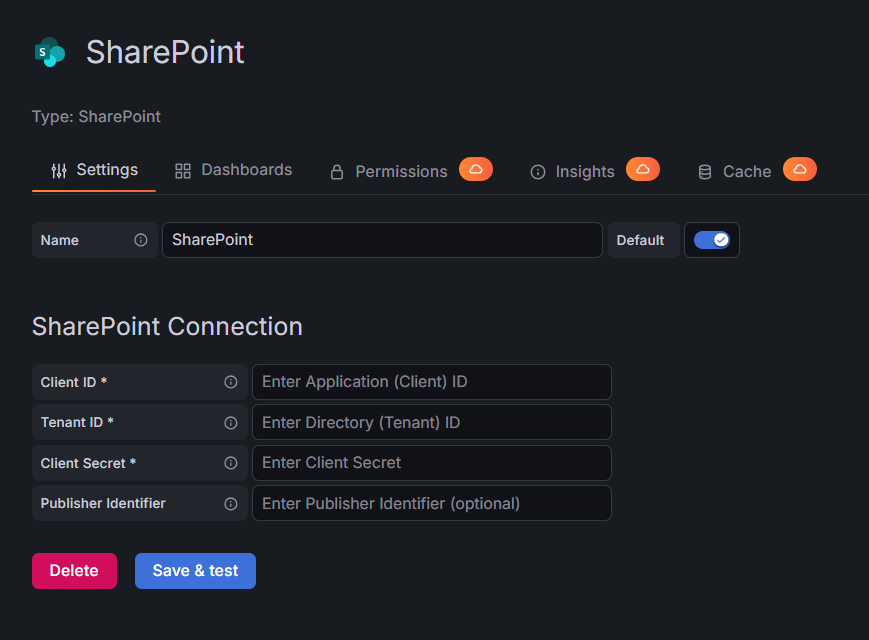Show the info tooltip for Tenant ID
Image resolution: width=869 pixels, height=640 pixels.
[231, 423]
